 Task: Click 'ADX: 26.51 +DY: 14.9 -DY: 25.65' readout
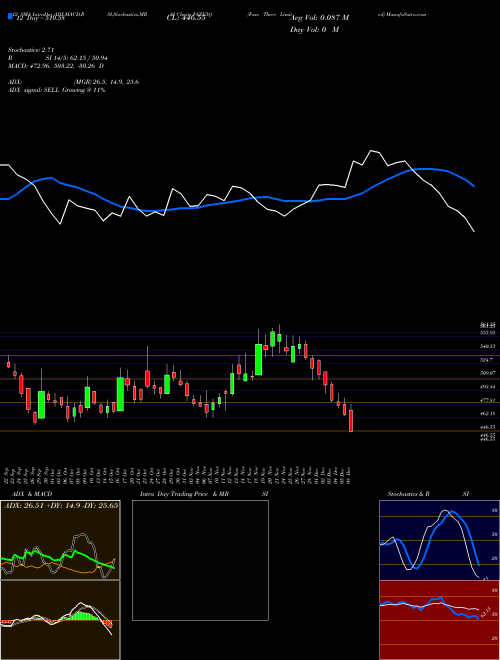point(61,505)
